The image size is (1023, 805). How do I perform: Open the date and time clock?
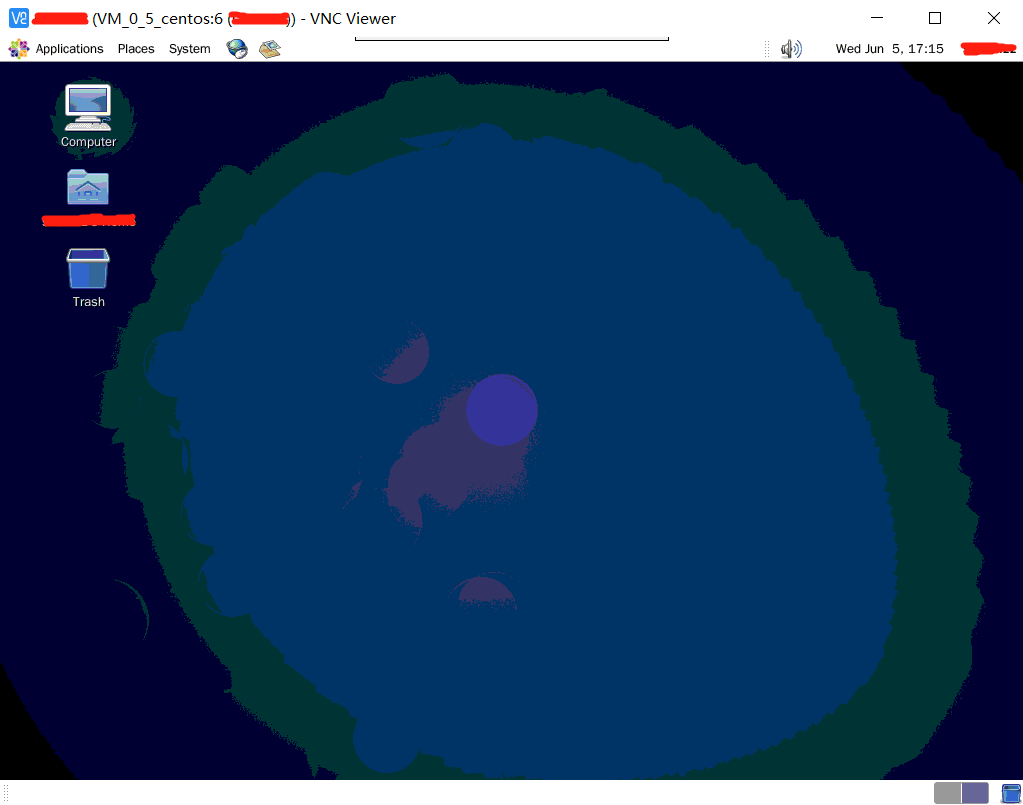pyautogui.click(x=889, y=49)
